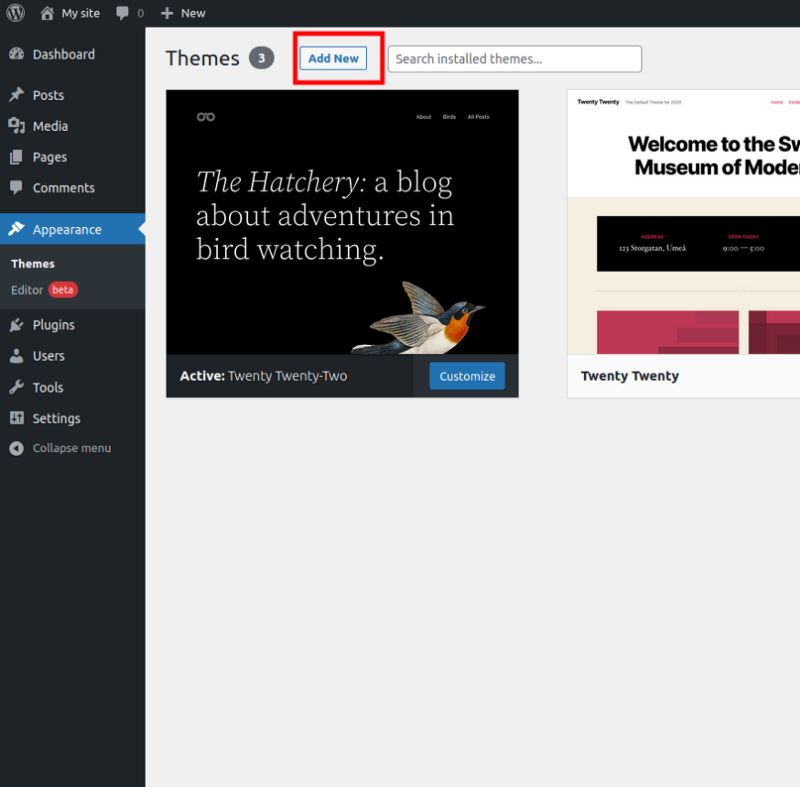Viewport: 800px width, 787px height.
Task: Click the Comments speech bubble sidebar icon
Action: [16, 188]
